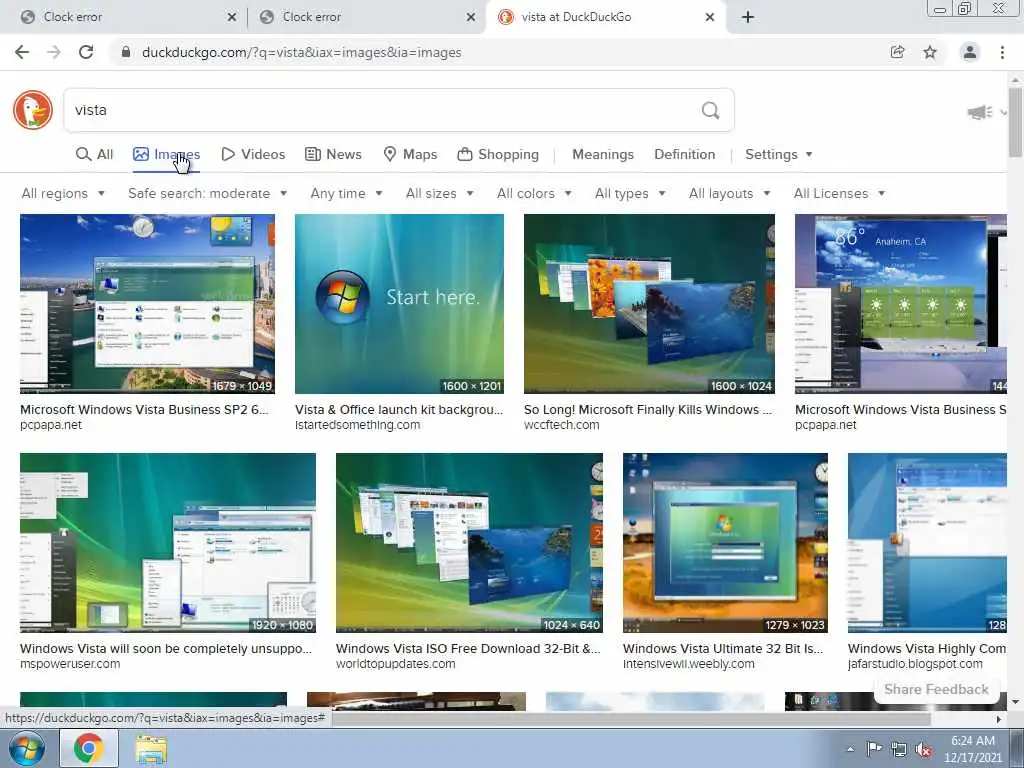This screenshot has width=1024, height=768.
Task: Open the wccftech.com Flip 3D image
Action: (x=649, y=304)
